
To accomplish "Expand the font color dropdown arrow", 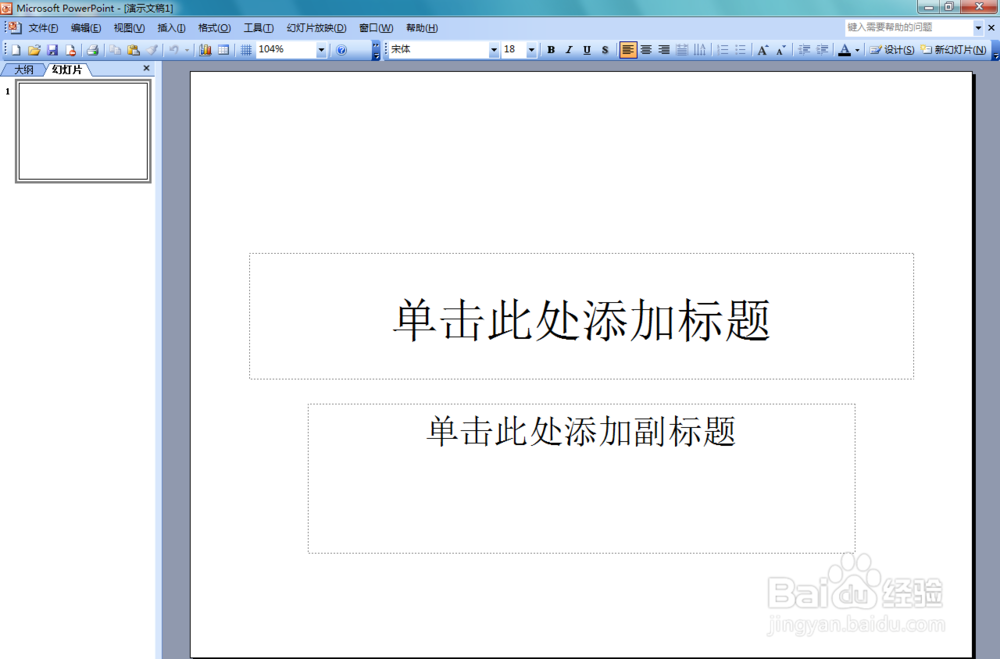I will [858, 50].
